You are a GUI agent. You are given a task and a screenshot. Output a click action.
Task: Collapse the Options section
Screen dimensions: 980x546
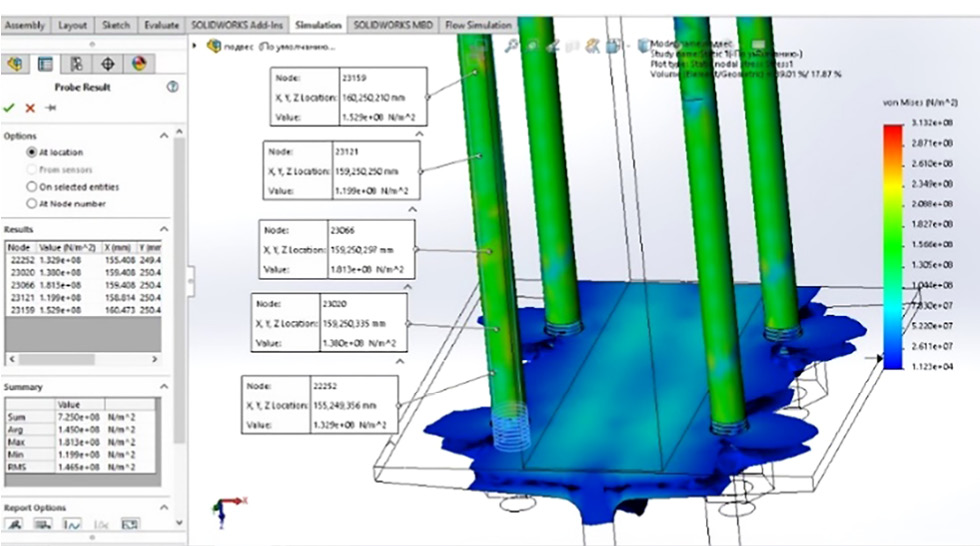point(164,135)
